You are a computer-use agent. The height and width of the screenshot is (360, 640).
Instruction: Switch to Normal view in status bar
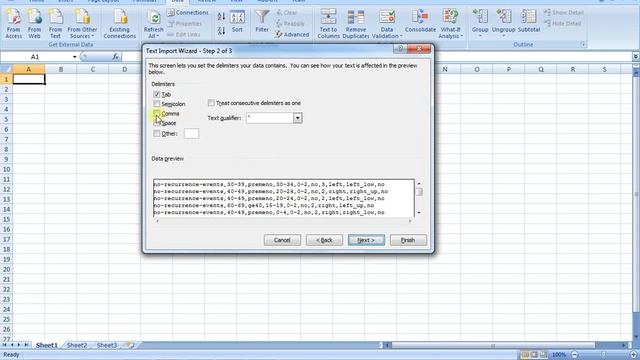525,355
